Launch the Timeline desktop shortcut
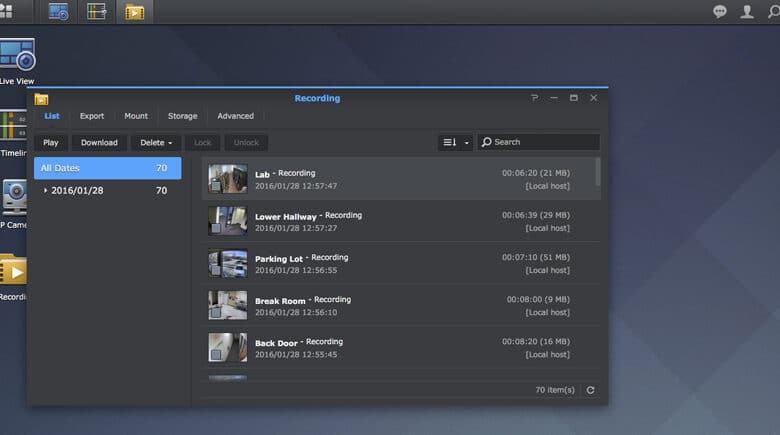The image size is (780, 435). [x=13, y=132]
